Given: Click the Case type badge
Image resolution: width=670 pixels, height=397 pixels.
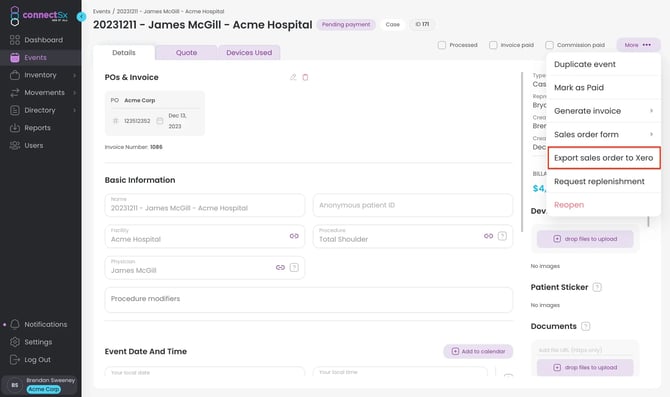Looking at the screenshot, I should (x=392, y=25).
